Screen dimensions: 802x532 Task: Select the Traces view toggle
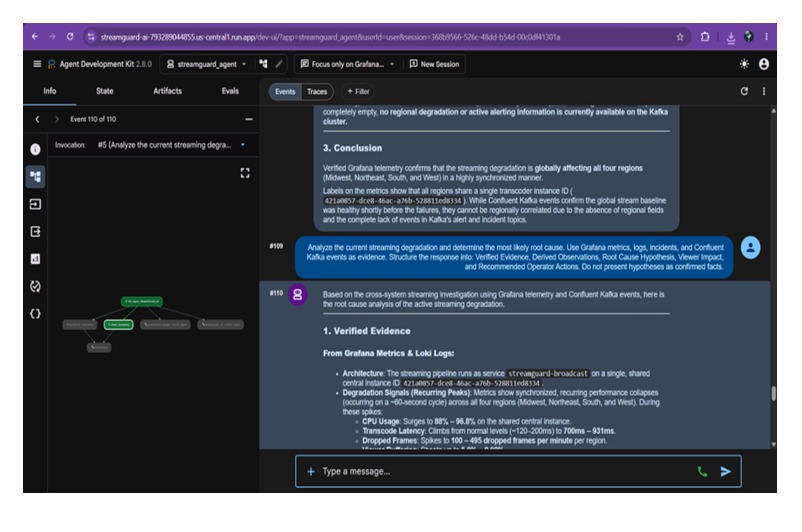coord(317,92)
